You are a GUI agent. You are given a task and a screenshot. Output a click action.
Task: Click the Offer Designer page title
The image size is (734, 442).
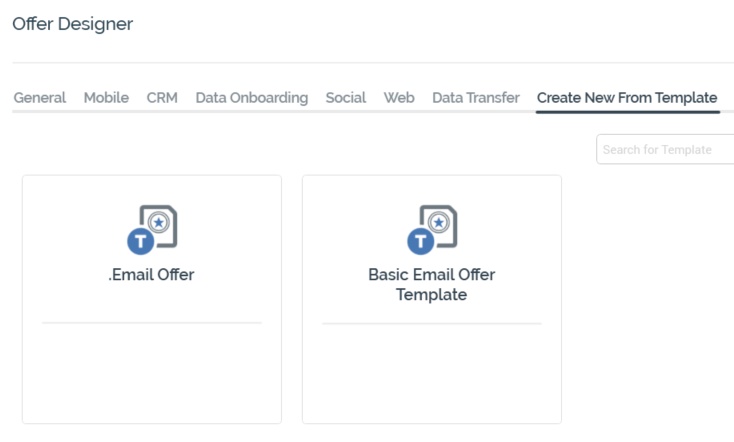[72, 23]
